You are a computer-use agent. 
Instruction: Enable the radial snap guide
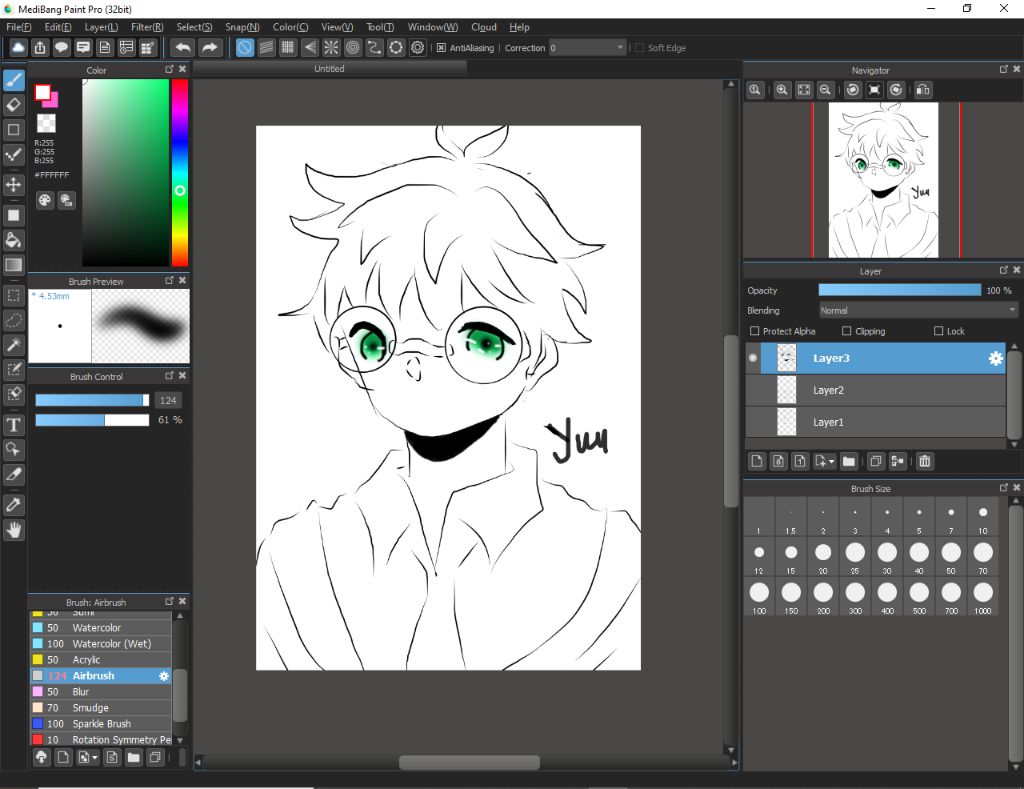(331, 48)
